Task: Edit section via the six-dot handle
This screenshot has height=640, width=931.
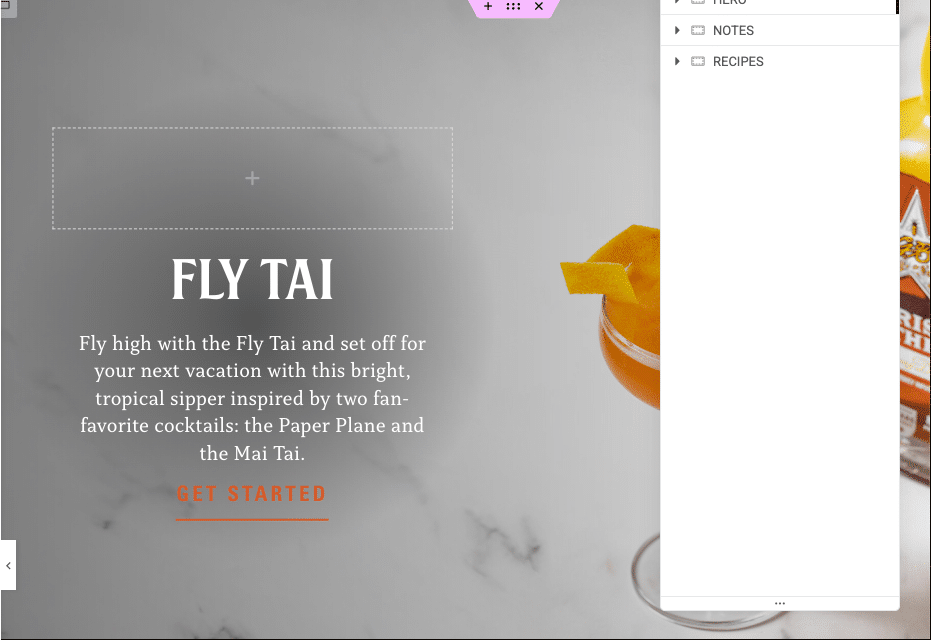Action: coord(514,6)
